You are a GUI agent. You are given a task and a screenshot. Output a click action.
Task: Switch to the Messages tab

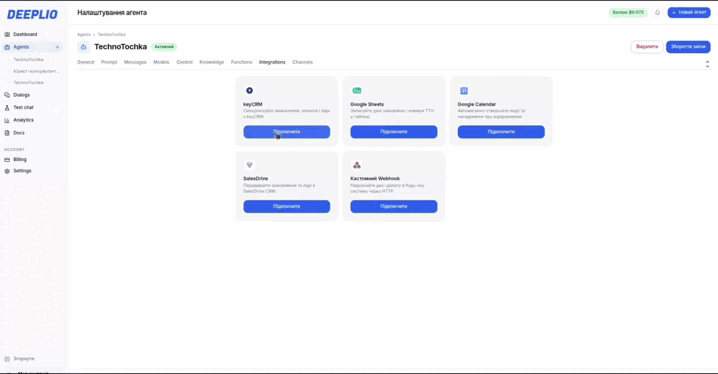pos(135,62)
